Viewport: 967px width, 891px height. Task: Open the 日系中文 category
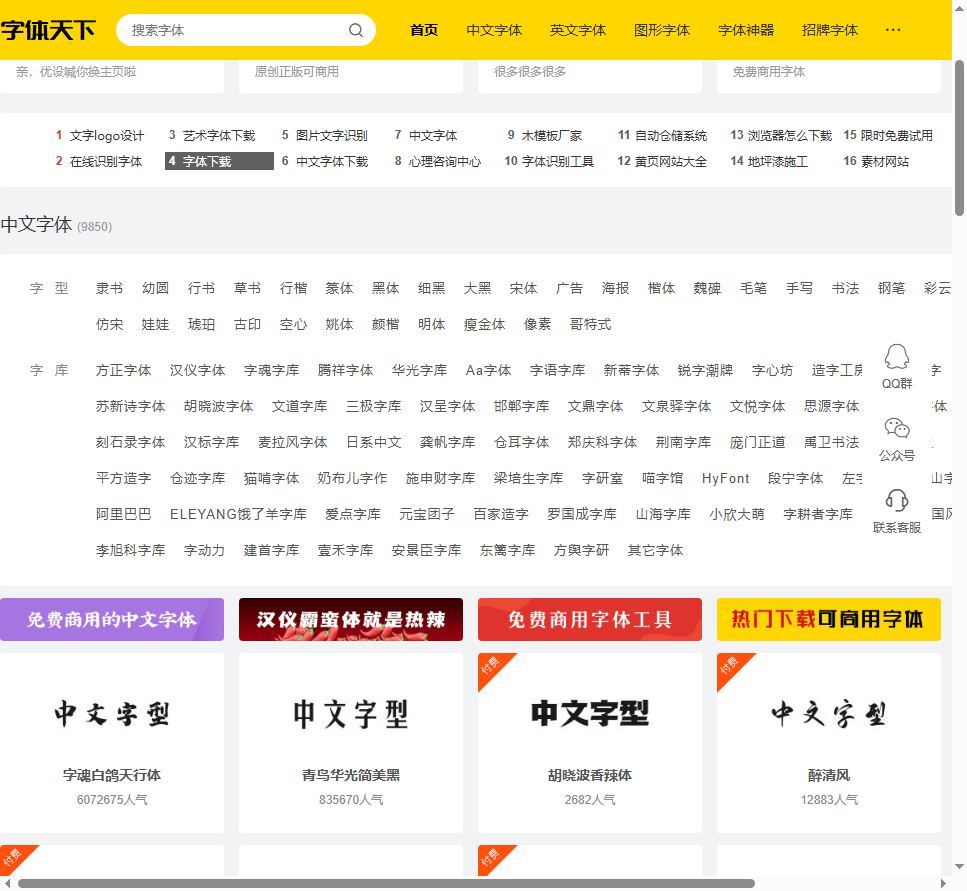[374, 442]
